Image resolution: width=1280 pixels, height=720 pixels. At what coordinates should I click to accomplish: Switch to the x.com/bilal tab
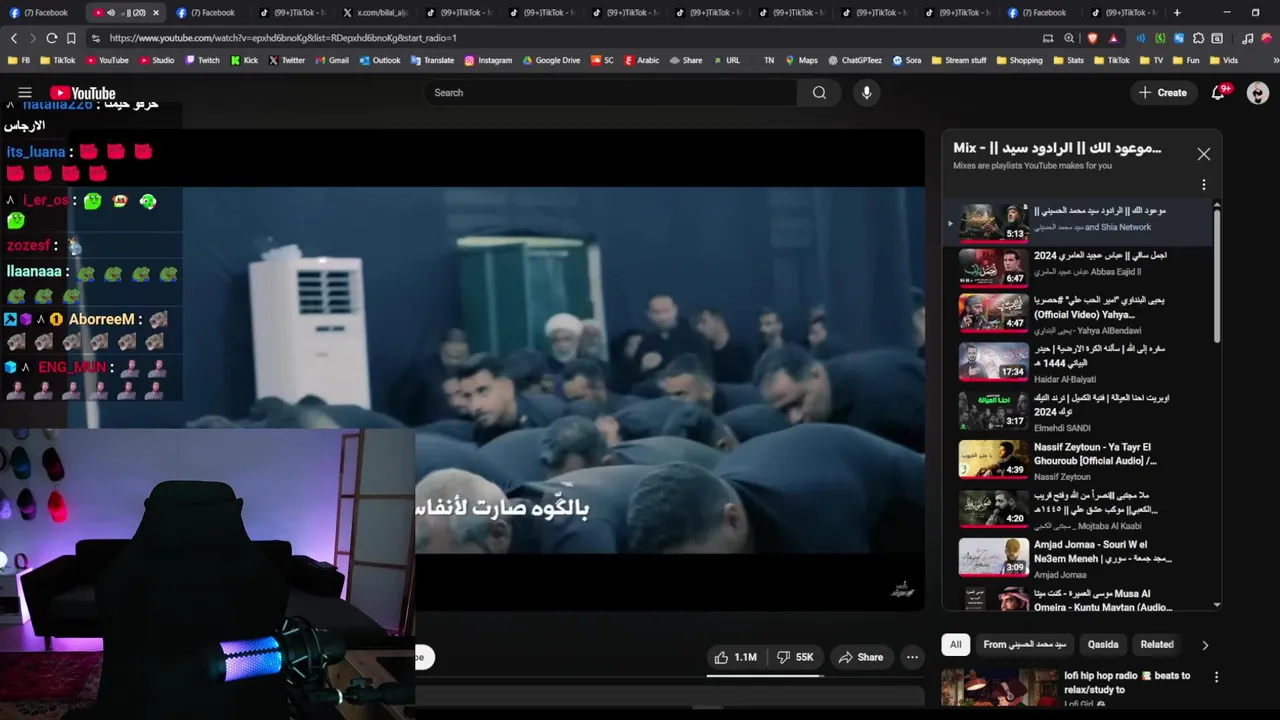[375, 13]
